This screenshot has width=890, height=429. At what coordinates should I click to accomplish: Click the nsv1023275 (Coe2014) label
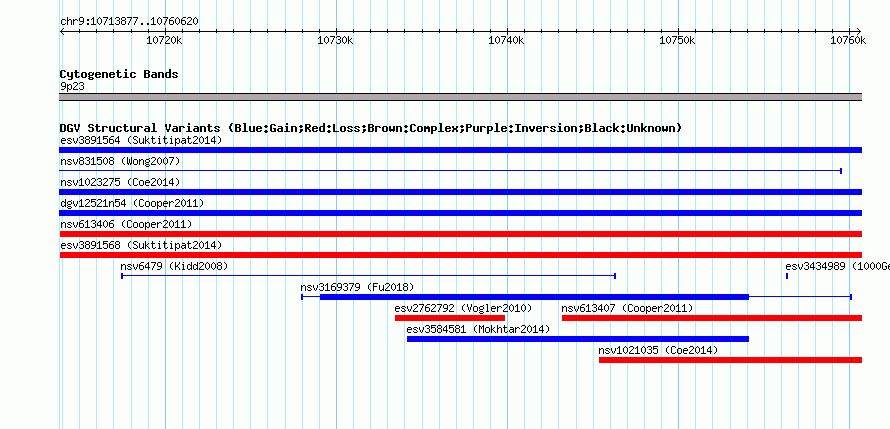click(120, 182)
